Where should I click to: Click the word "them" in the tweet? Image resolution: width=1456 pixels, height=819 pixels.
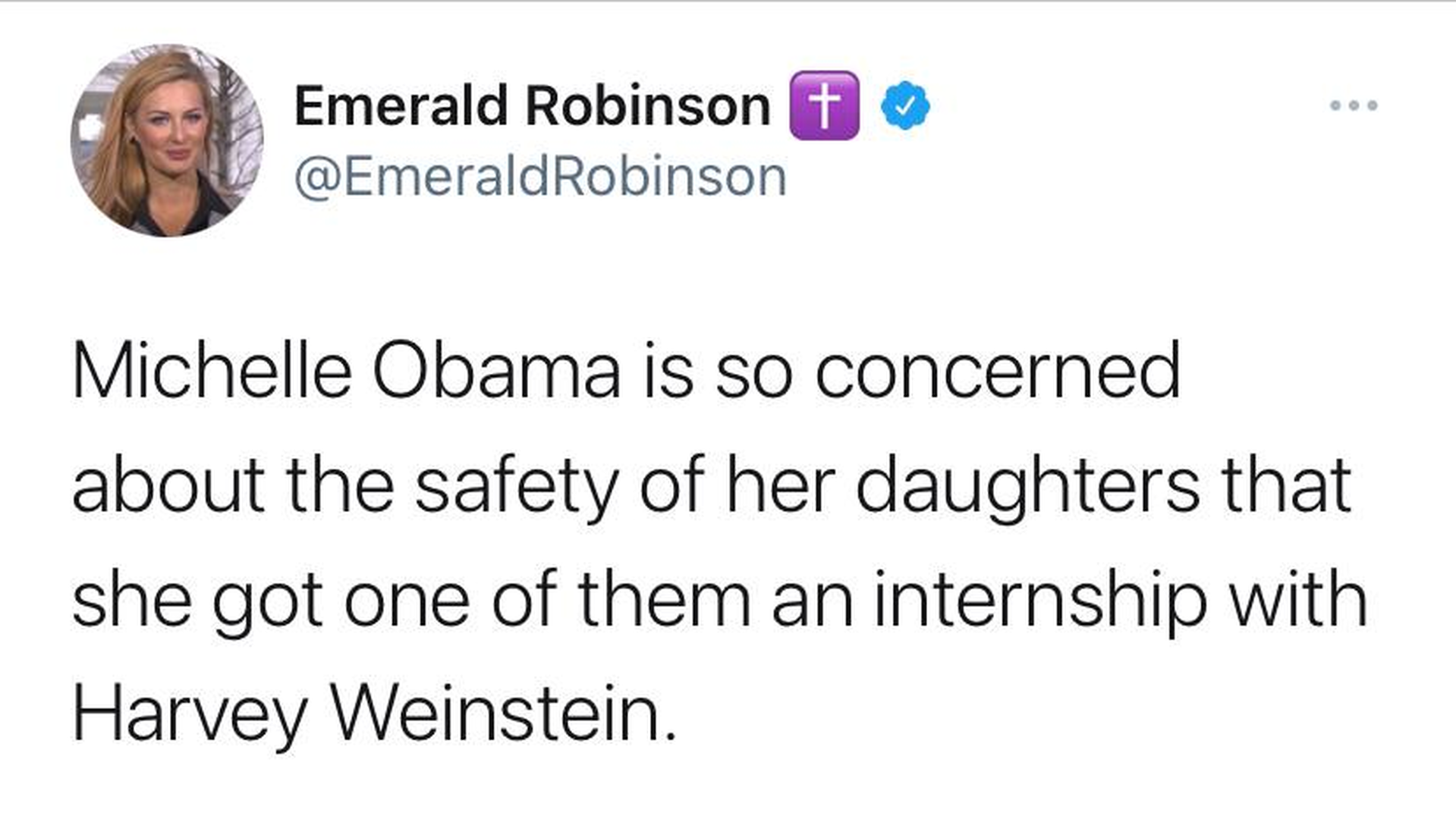665,600
